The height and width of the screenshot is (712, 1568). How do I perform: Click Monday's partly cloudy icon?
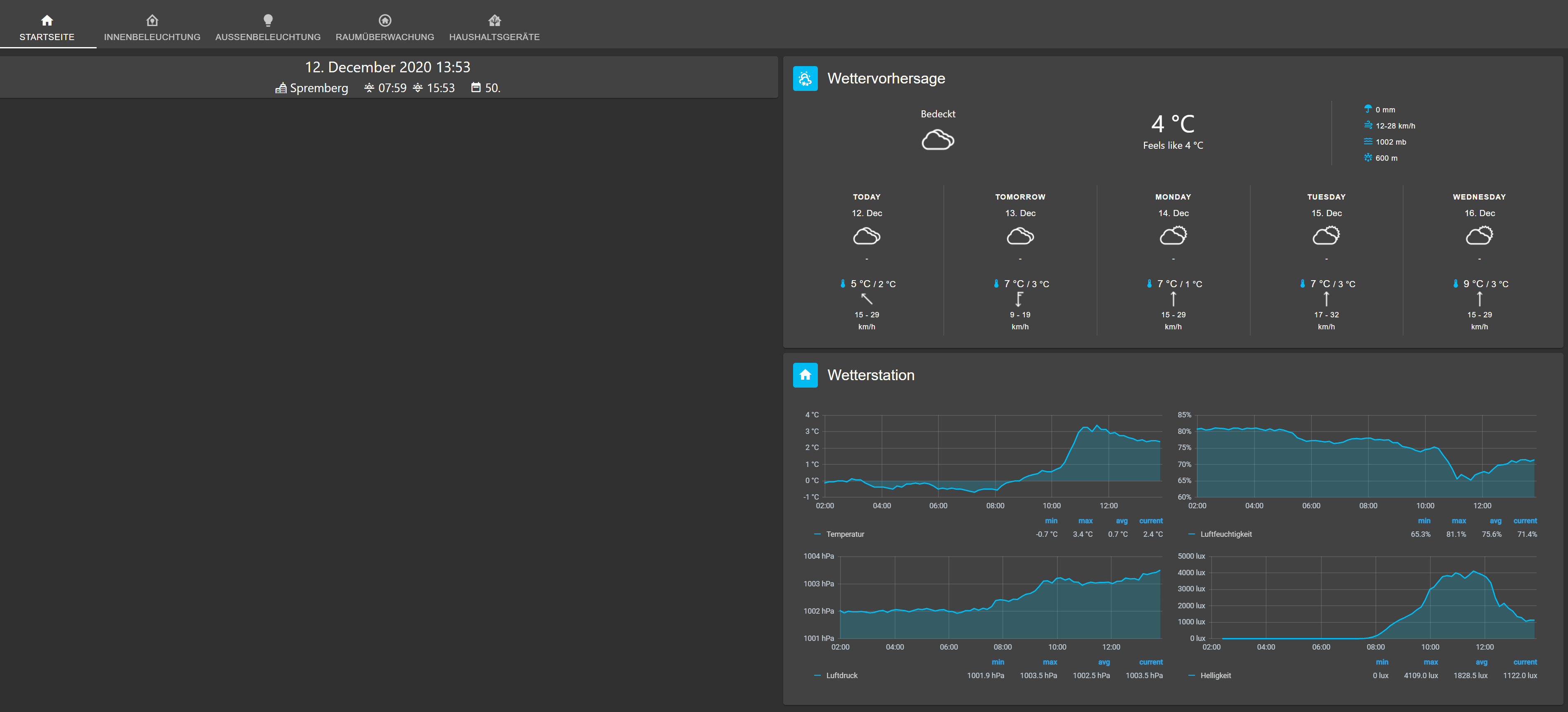pyautogui.click(x=1173, y=235)
